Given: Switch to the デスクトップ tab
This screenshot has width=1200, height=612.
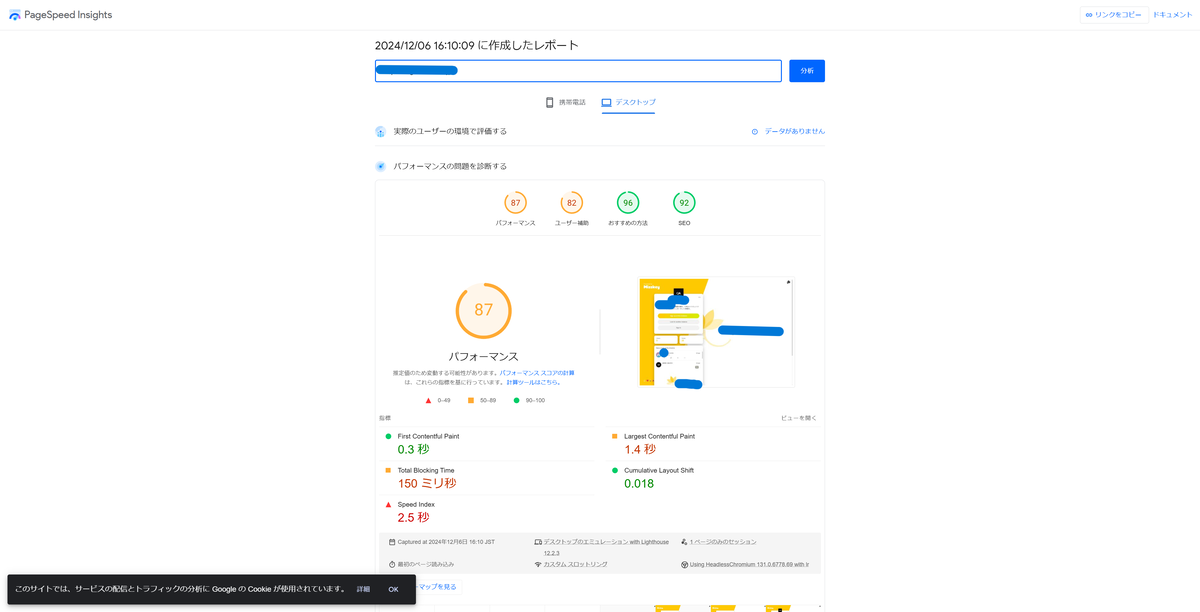Looking at the screenshot, I should tap(628, 102).
